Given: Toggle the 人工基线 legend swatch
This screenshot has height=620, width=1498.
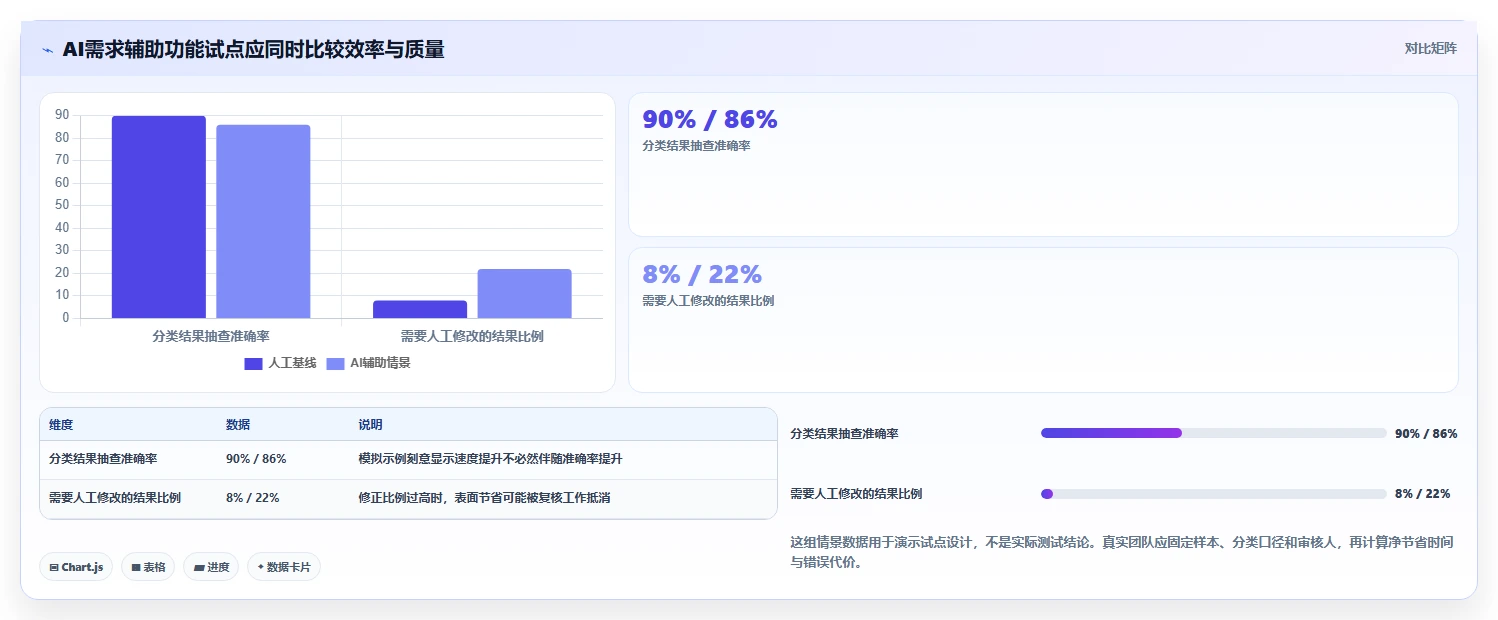Looking at the screenshot, I should [253, 363].
